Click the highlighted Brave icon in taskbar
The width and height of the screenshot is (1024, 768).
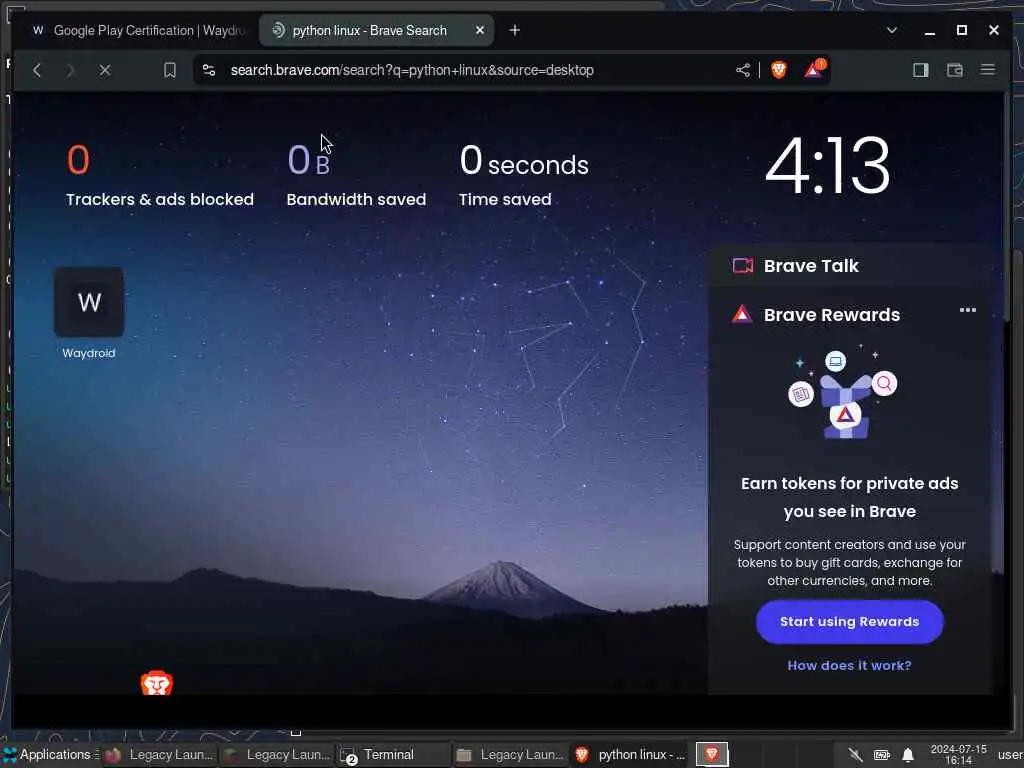point(712,755)
